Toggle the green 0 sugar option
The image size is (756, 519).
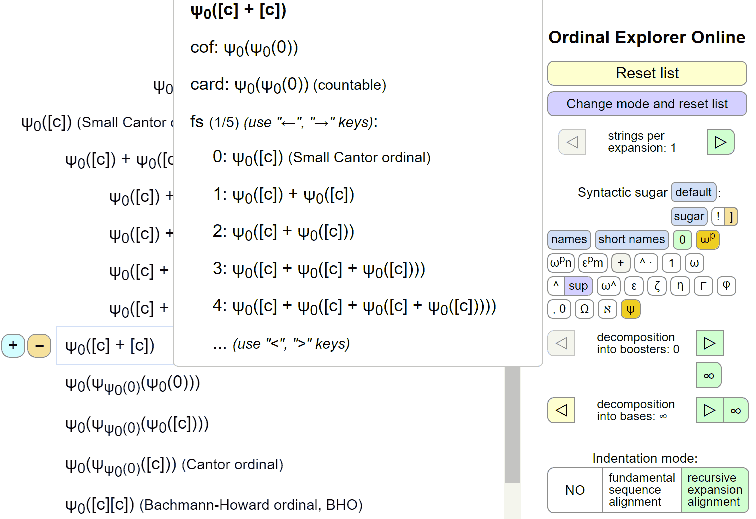coord(682,239)
